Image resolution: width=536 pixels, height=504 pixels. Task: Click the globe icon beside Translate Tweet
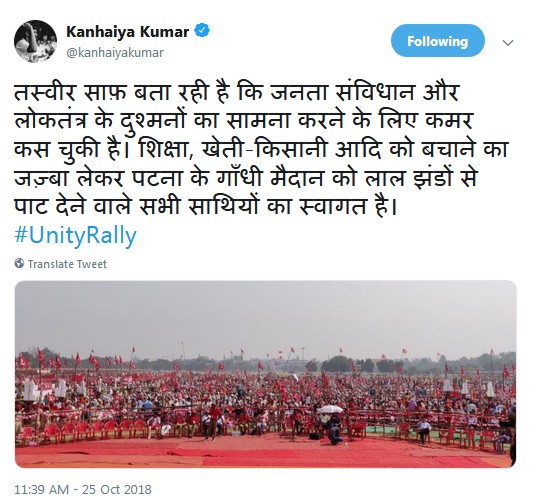[19, 263]
